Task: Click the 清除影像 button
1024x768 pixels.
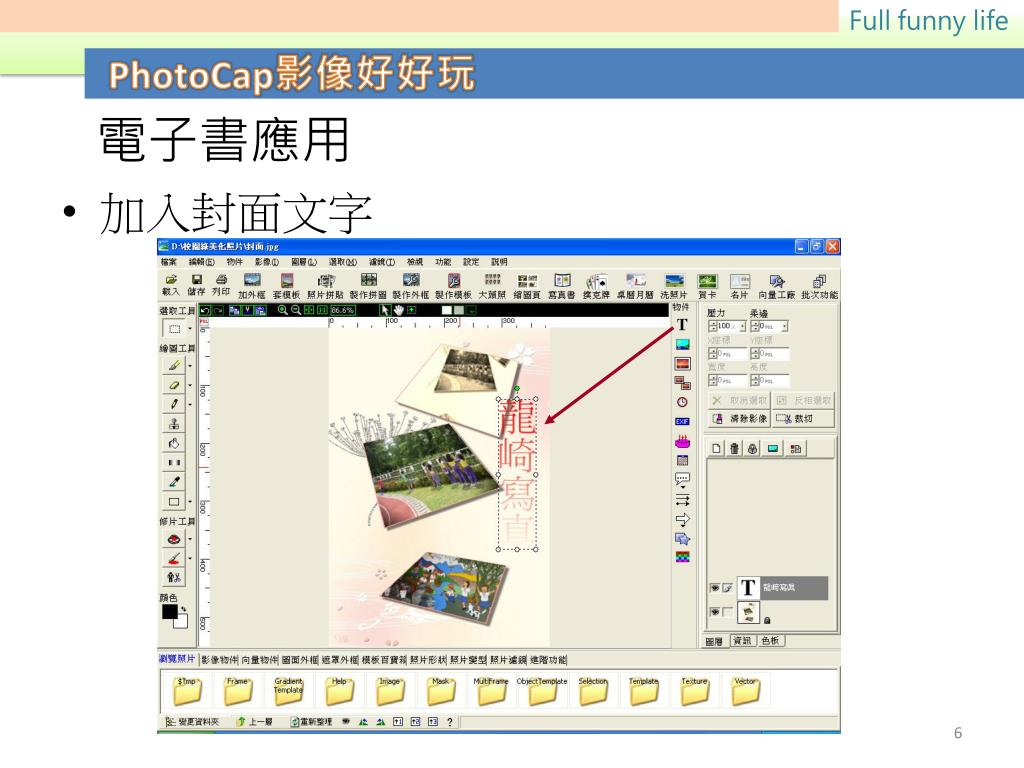Action: 740,419
